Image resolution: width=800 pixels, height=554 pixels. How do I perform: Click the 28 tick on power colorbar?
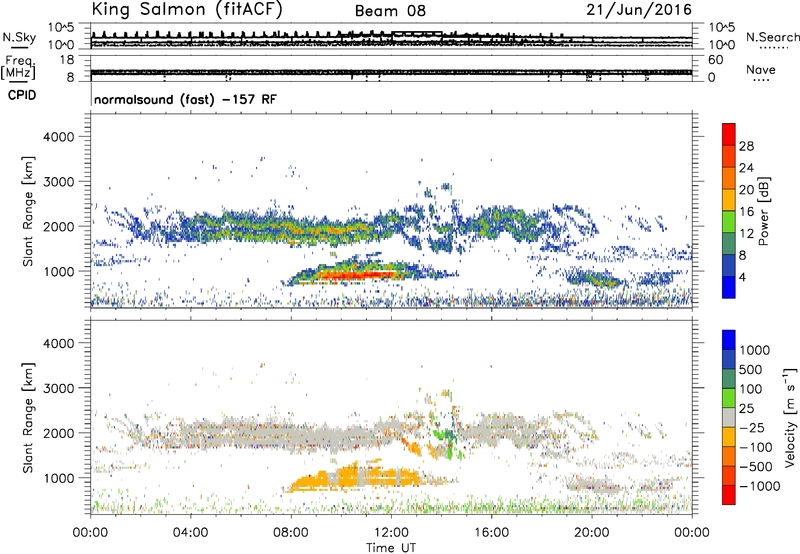[x=746, y=146]
